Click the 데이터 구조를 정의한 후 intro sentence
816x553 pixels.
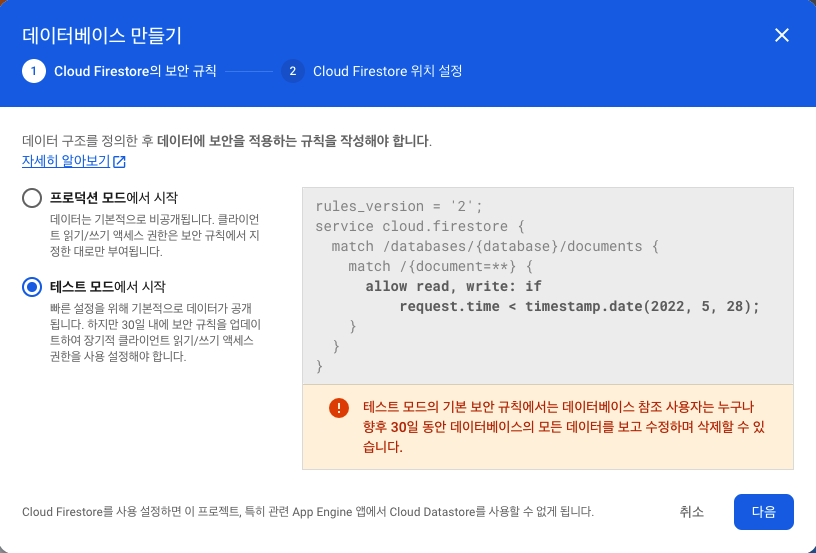(x=227, y=141)
